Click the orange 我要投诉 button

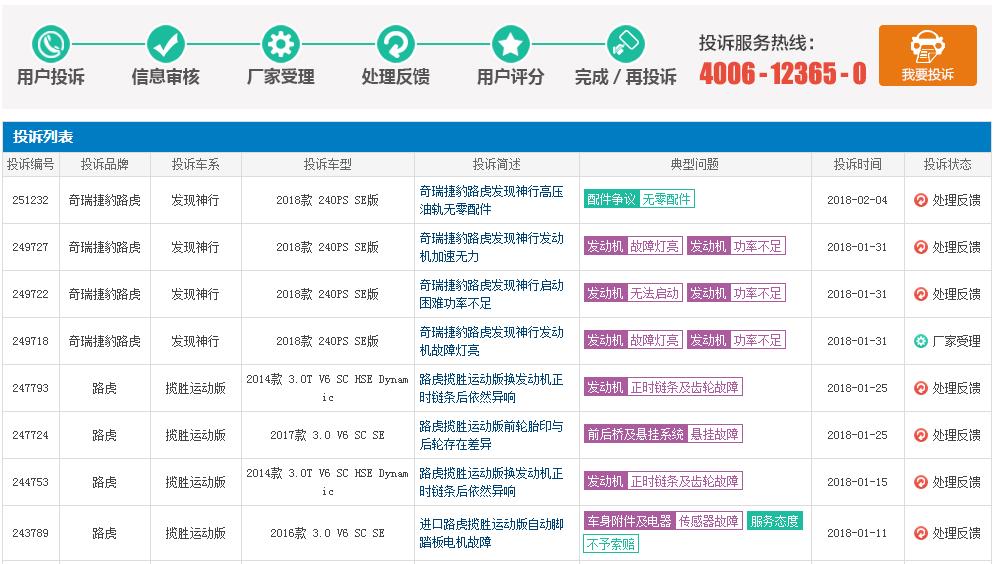point(928,56)
